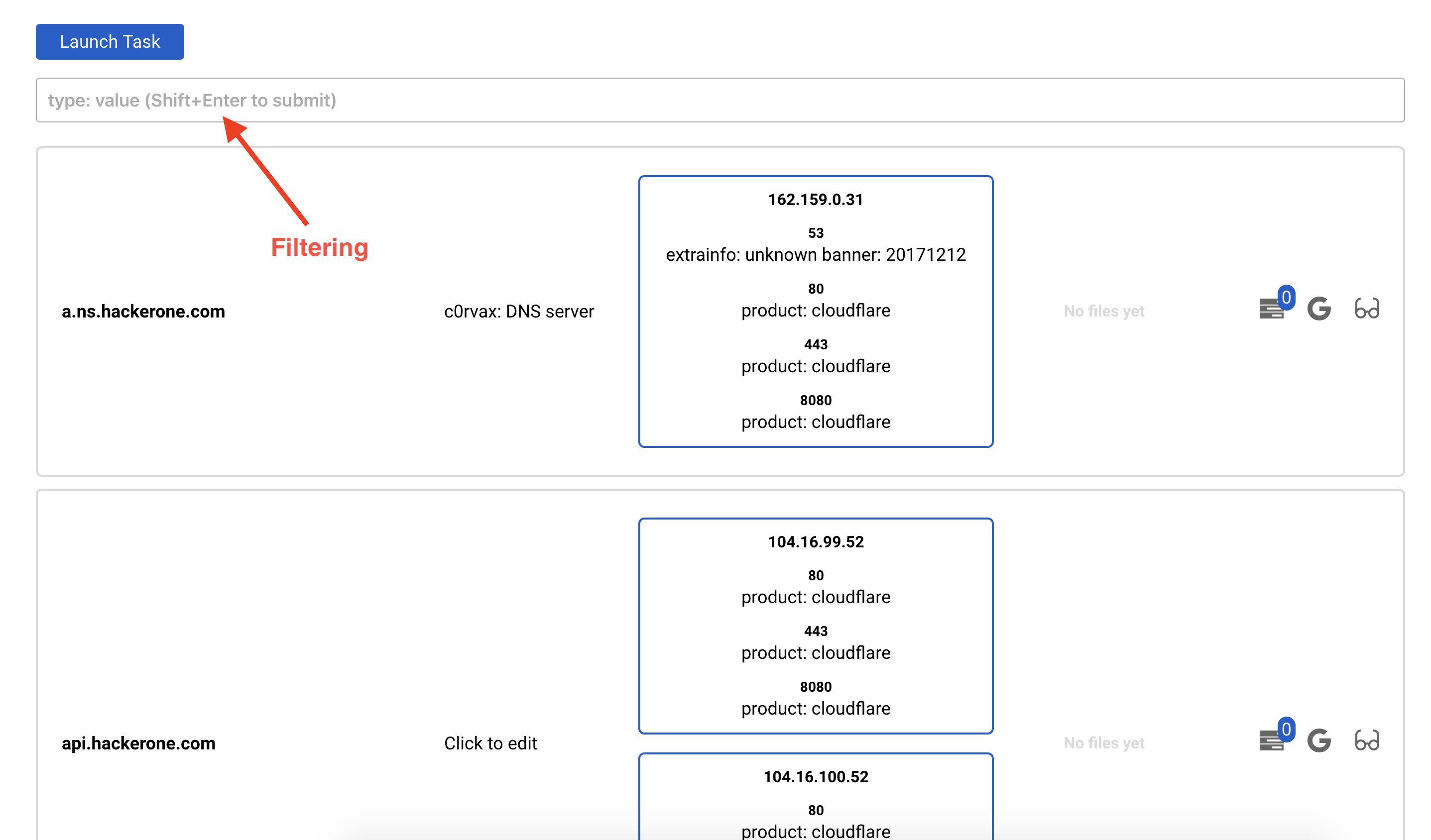Click IP address 104.16.99.52 header
The image size is (1431, 840).
point(816,542)
